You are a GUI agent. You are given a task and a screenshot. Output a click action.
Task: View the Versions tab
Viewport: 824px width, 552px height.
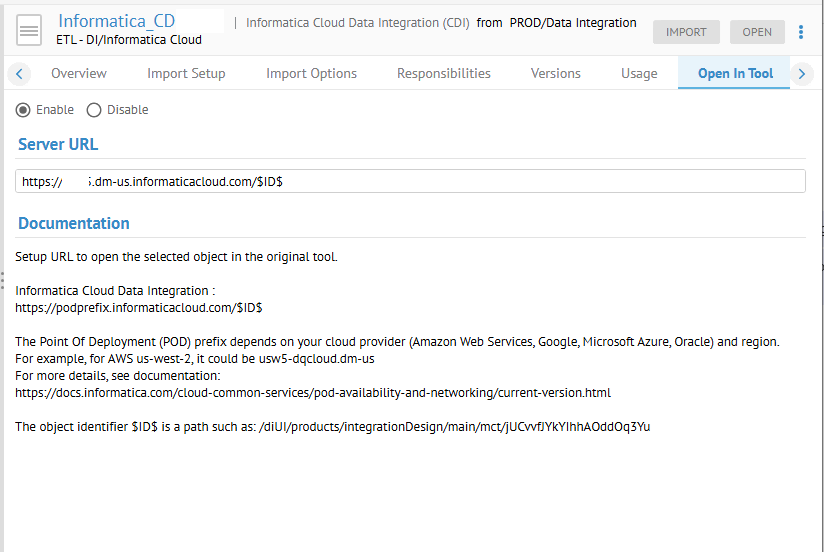(x=555, y=73)
